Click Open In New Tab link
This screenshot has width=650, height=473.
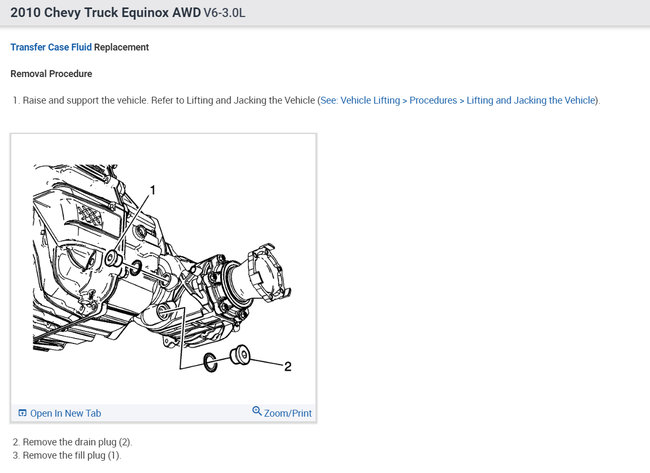click(65, 413)
